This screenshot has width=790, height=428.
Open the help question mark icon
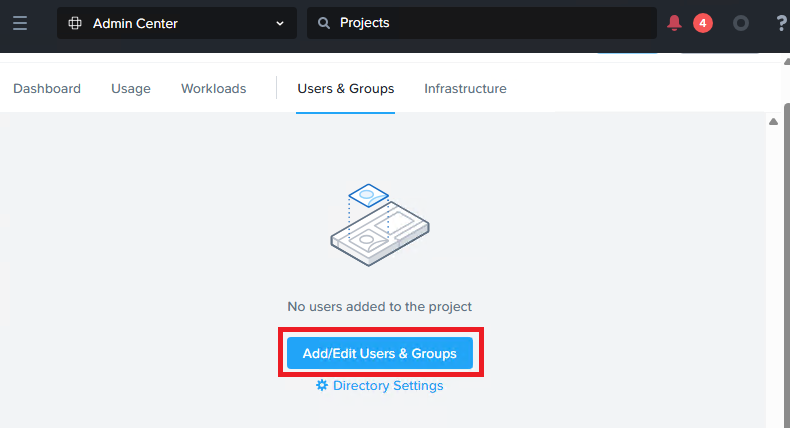pyautogui.click(x=781, y=23)
